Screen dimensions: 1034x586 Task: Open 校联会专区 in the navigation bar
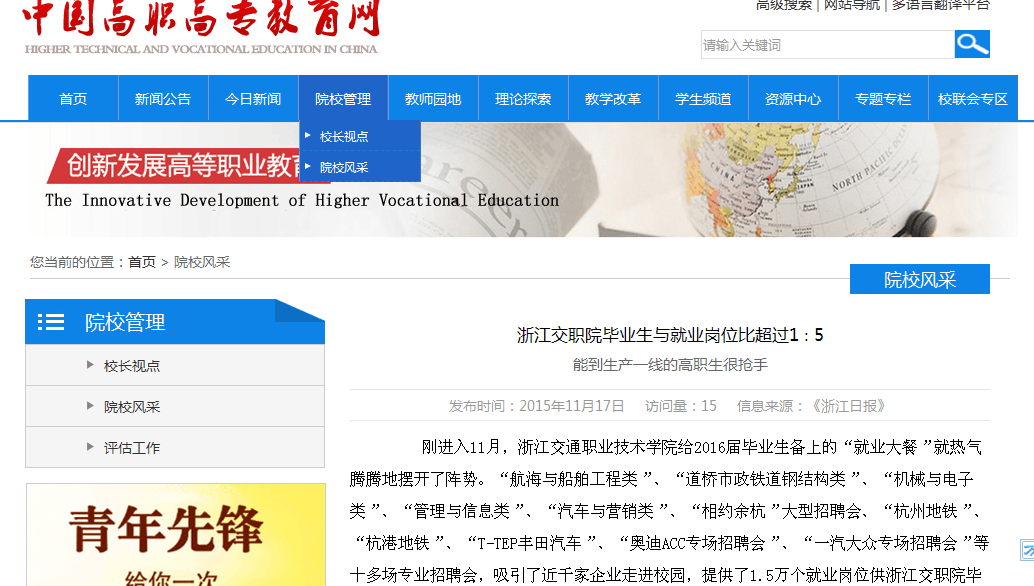point(973,99)
